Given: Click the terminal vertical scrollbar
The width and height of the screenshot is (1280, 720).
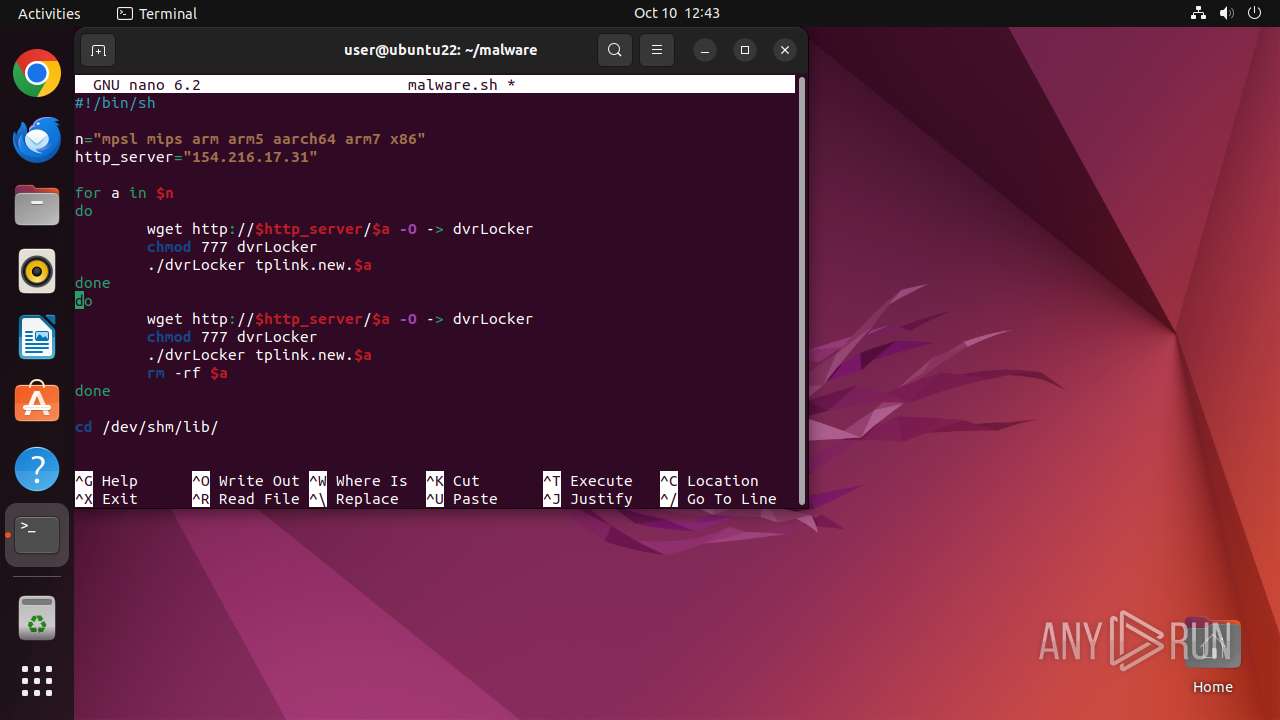Looking at the screenshot, I should point(800,290).
